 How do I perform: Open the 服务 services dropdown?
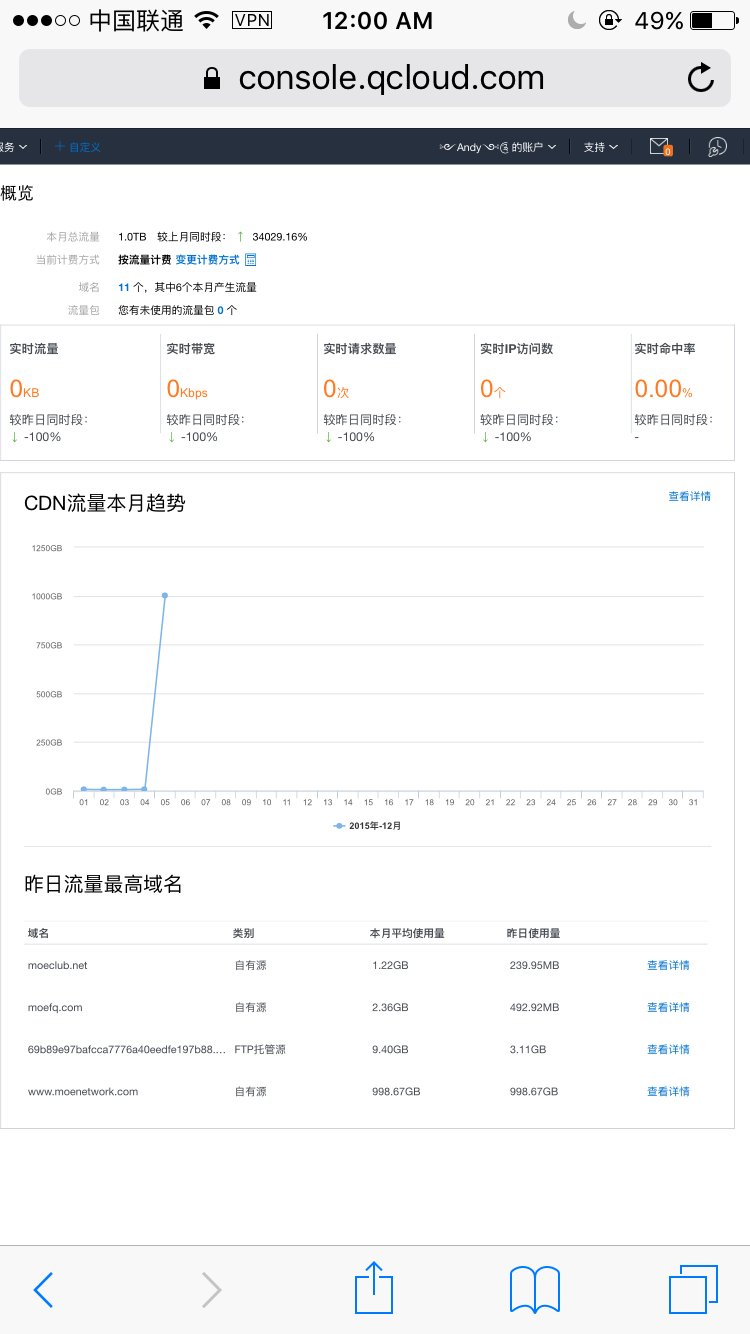(x=14, y=147)
